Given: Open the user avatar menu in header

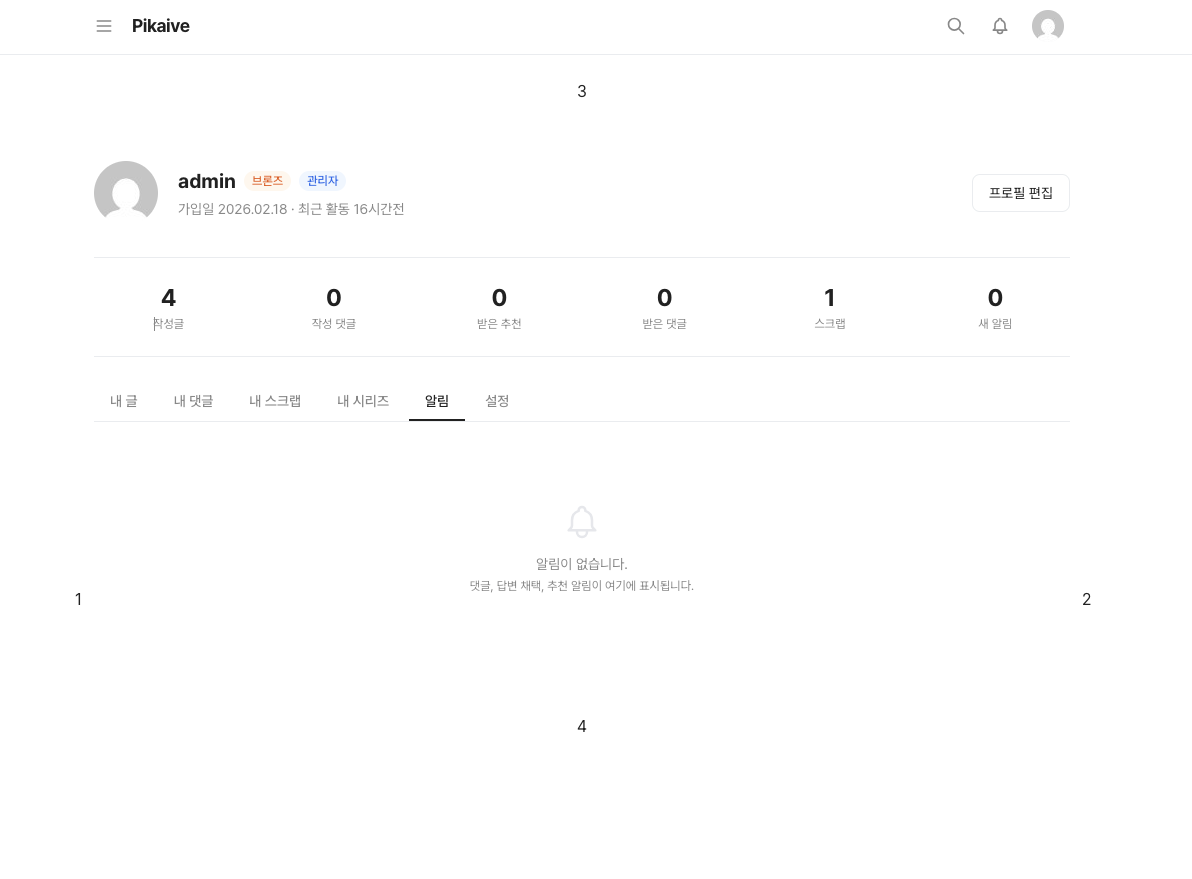Looking at the screenshot, I should tap(1047, 26).
